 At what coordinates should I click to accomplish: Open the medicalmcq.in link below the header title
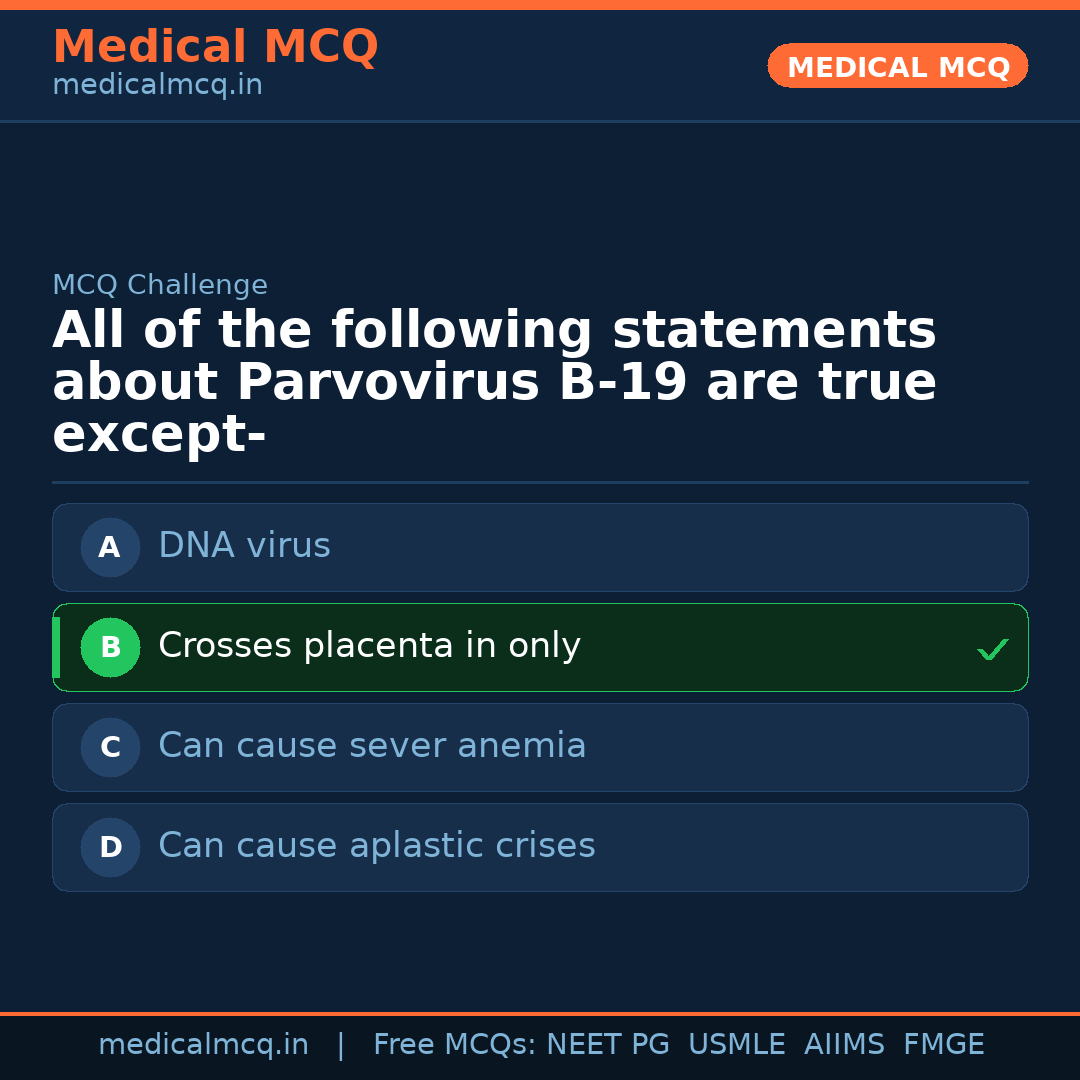[157, 86]
